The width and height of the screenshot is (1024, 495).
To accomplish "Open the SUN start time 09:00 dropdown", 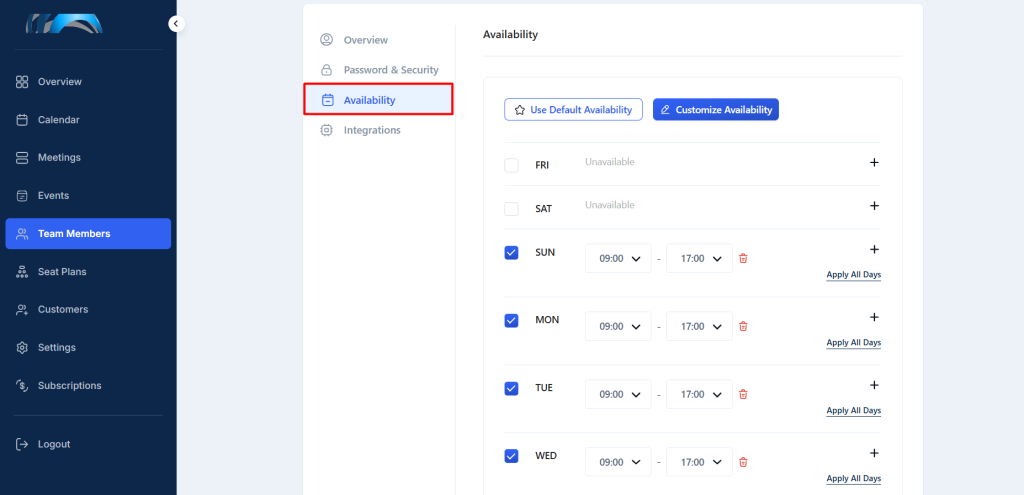I will coord(618,258).
